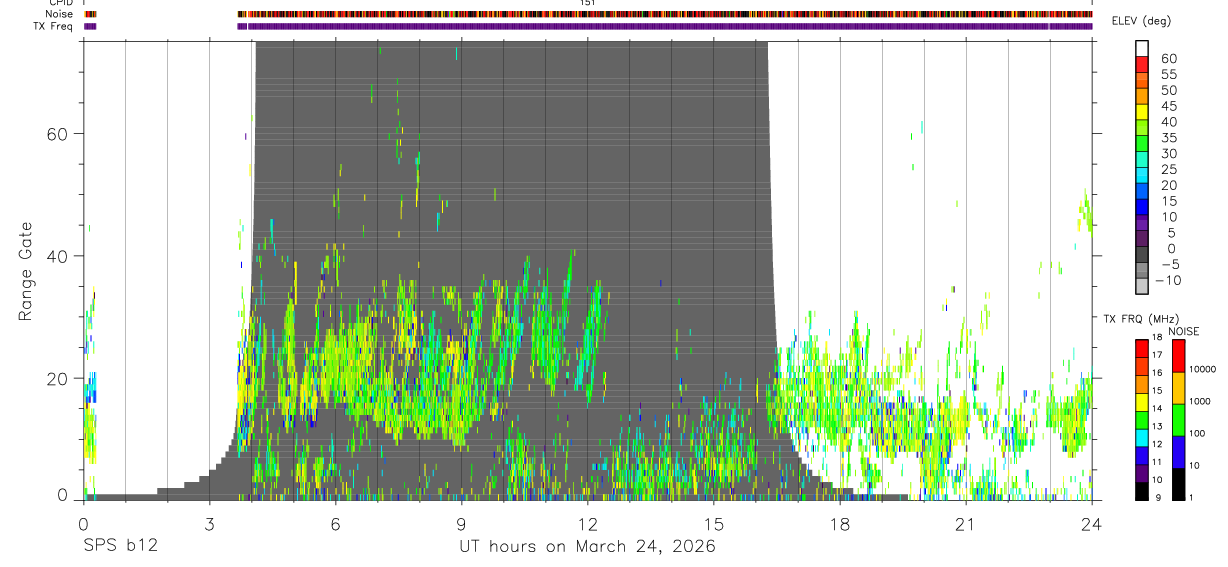Click the orange-yellow segment of NOISE legend
Viewport: 1228px width, 567px height.
[x=1178, y=388]
